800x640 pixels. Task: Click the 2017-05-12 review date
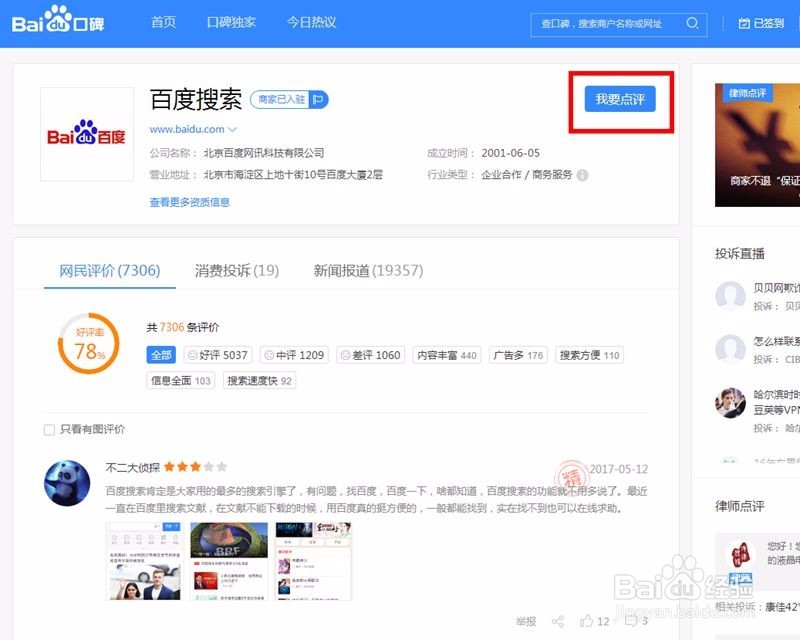619,469
